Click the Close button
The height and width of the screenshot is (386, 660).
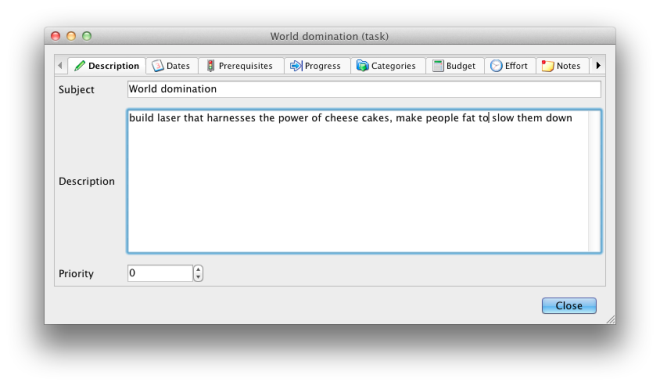(x=569, y=306)
